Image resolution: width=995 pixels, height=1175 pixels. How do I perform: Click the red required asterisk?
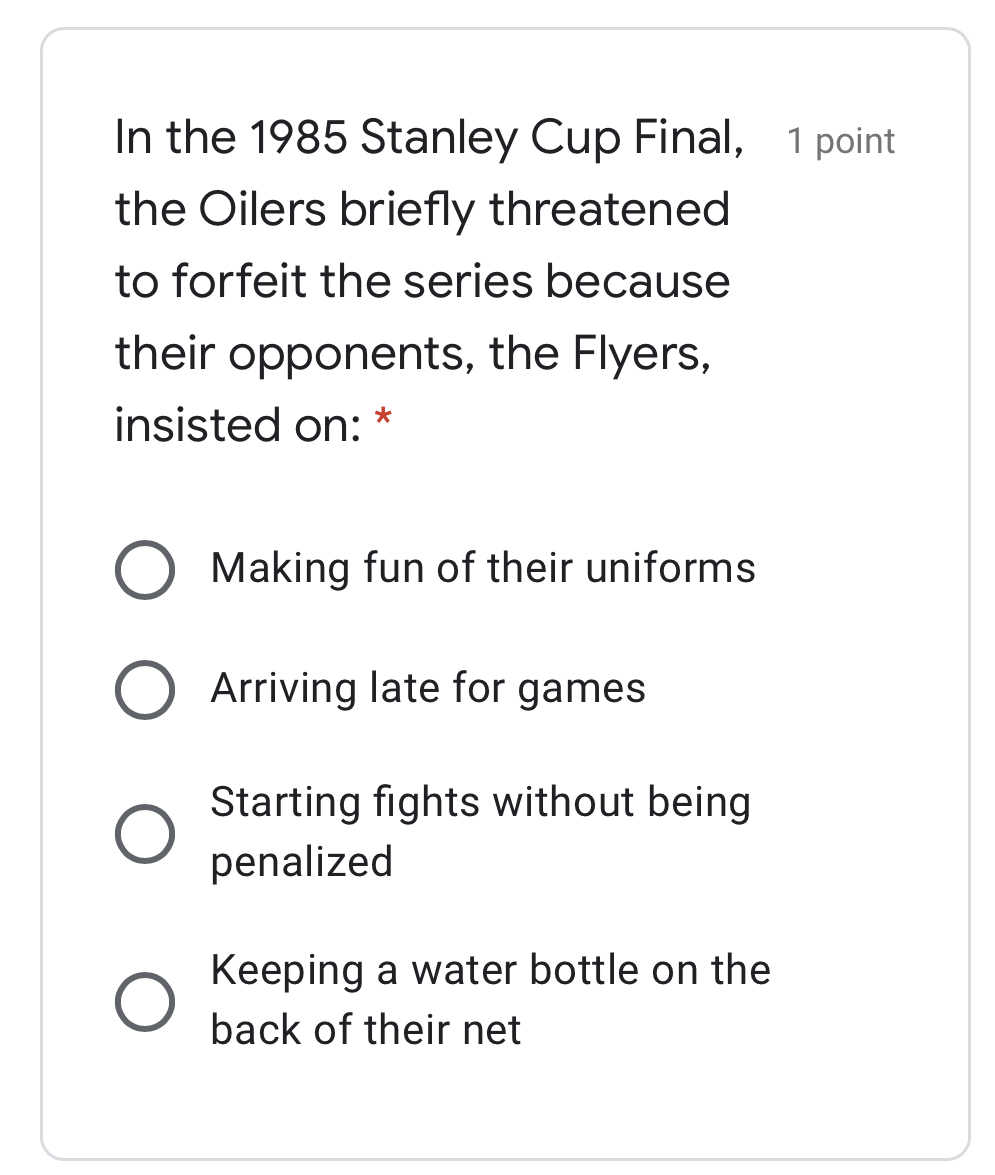pos(381,420)
